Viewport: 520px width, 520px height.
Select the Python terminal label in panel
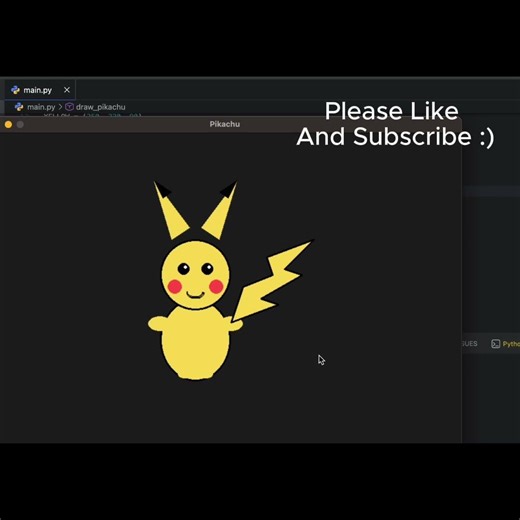(x=511, y=344)
